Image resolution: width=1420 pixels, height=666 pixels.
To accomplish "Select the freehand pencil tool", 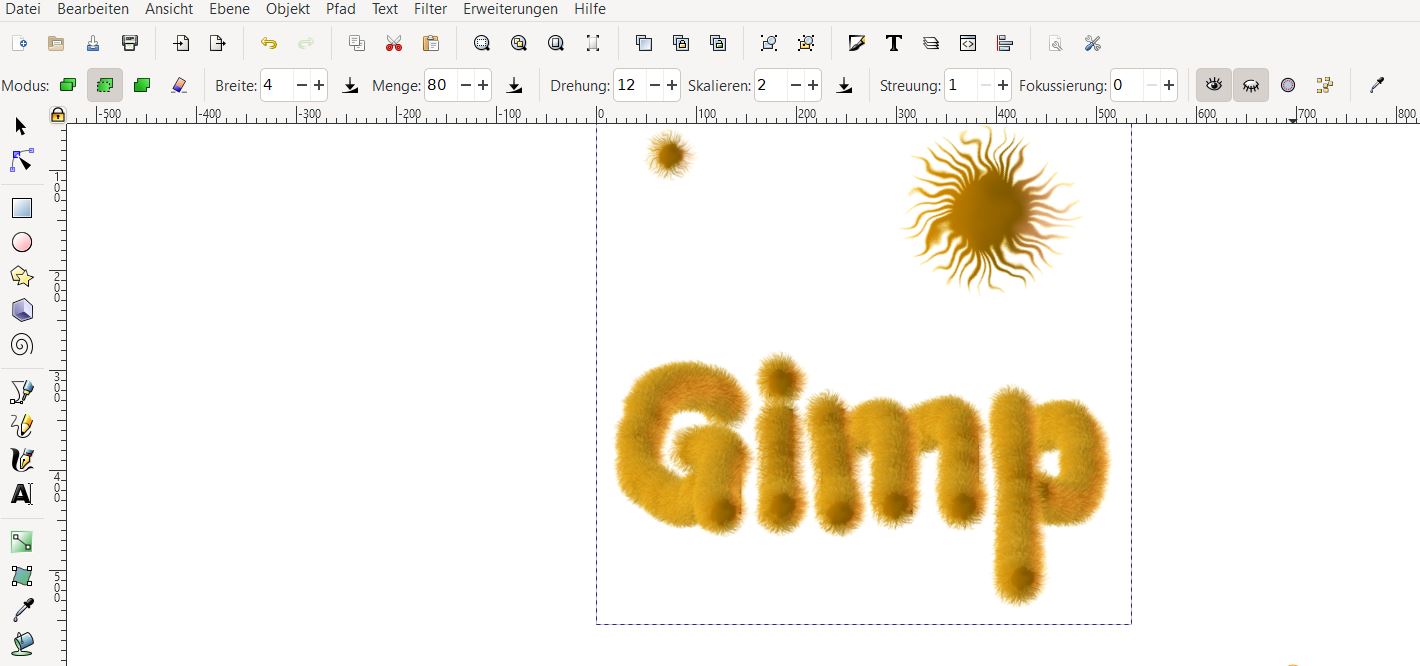I will (21, 426).
